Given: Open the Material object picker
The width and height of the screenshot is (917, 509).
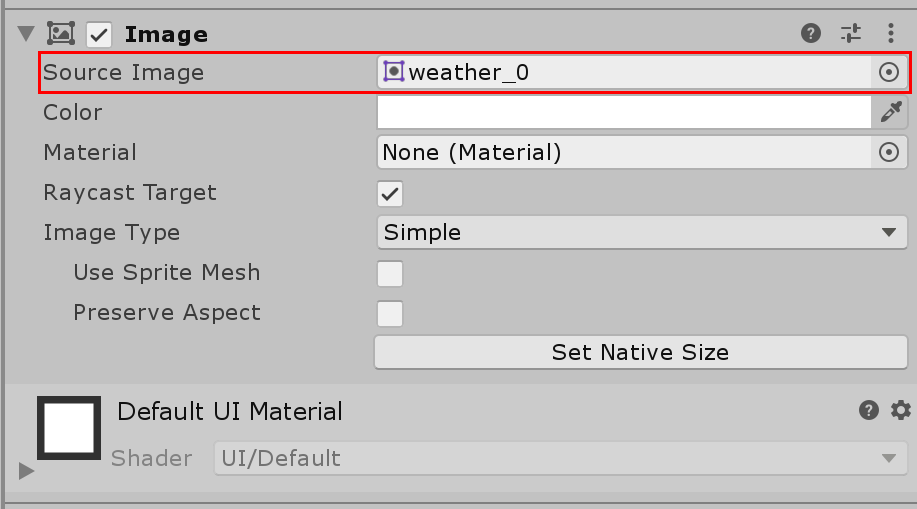Looking at the screenshot, I should (x=889, y=152).
